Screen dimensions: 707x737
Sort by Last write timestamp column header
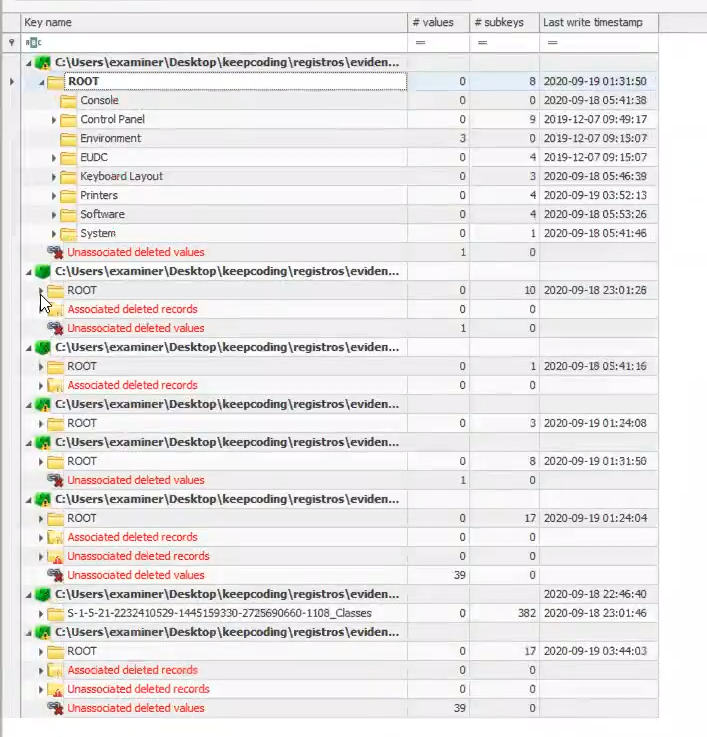click(598, 23)
